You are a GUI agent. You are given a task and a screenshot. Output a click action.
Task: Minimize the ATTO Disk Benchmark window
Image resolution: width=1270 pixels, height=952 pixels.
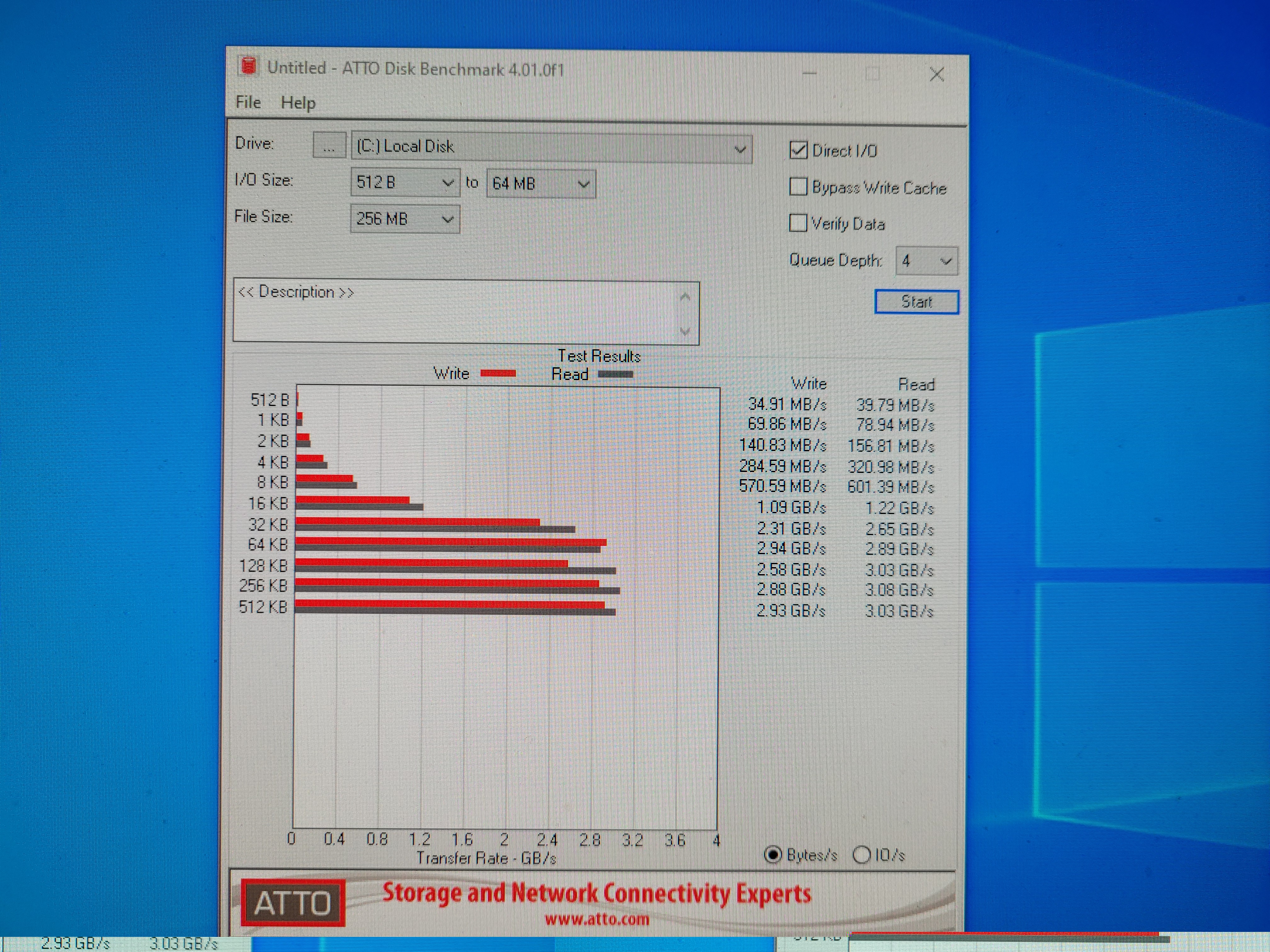click(809, 73)
